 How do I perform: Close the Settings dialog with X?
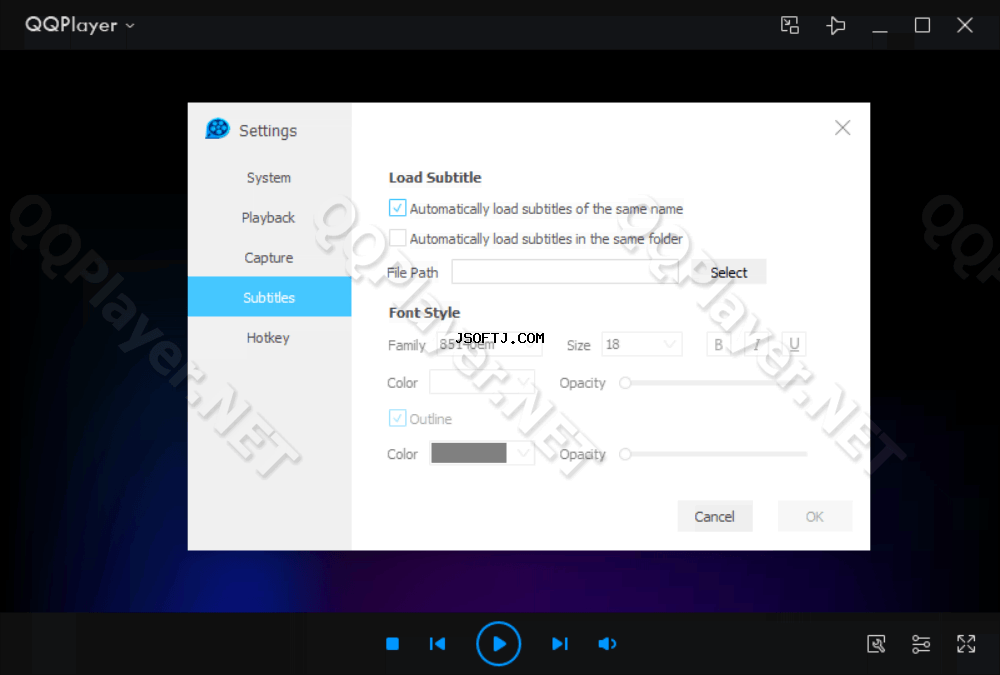[x=842, y=128]
